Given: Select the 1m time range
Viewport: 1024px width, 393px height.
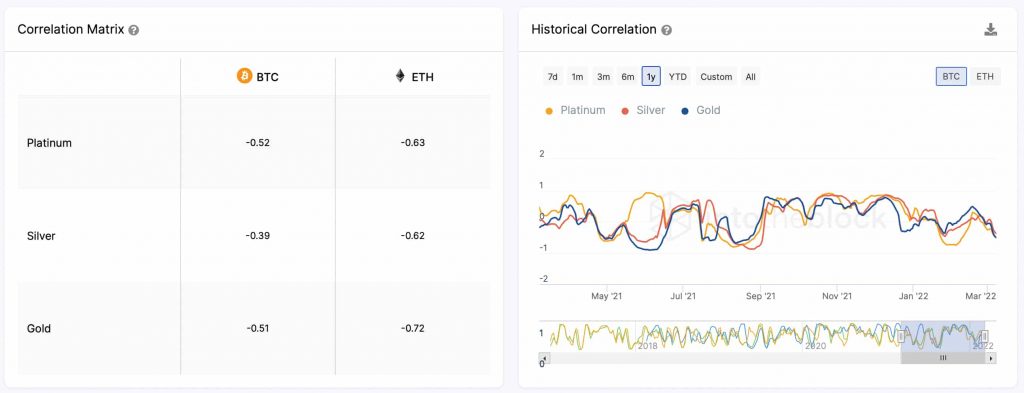Looking at the screenshot, I should pos(577,76).
